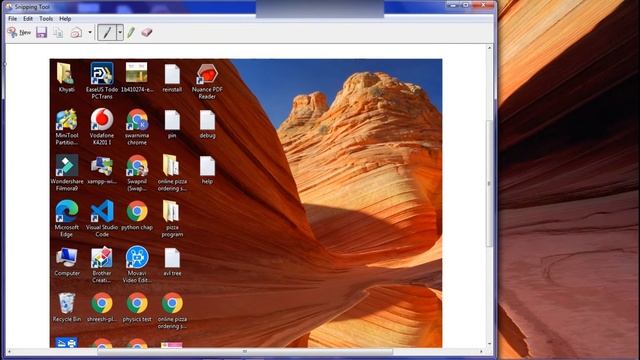The image size is (640, 360).
Task: Click the vertical scrollbar thumb
Action: click(x=489, y=184)
